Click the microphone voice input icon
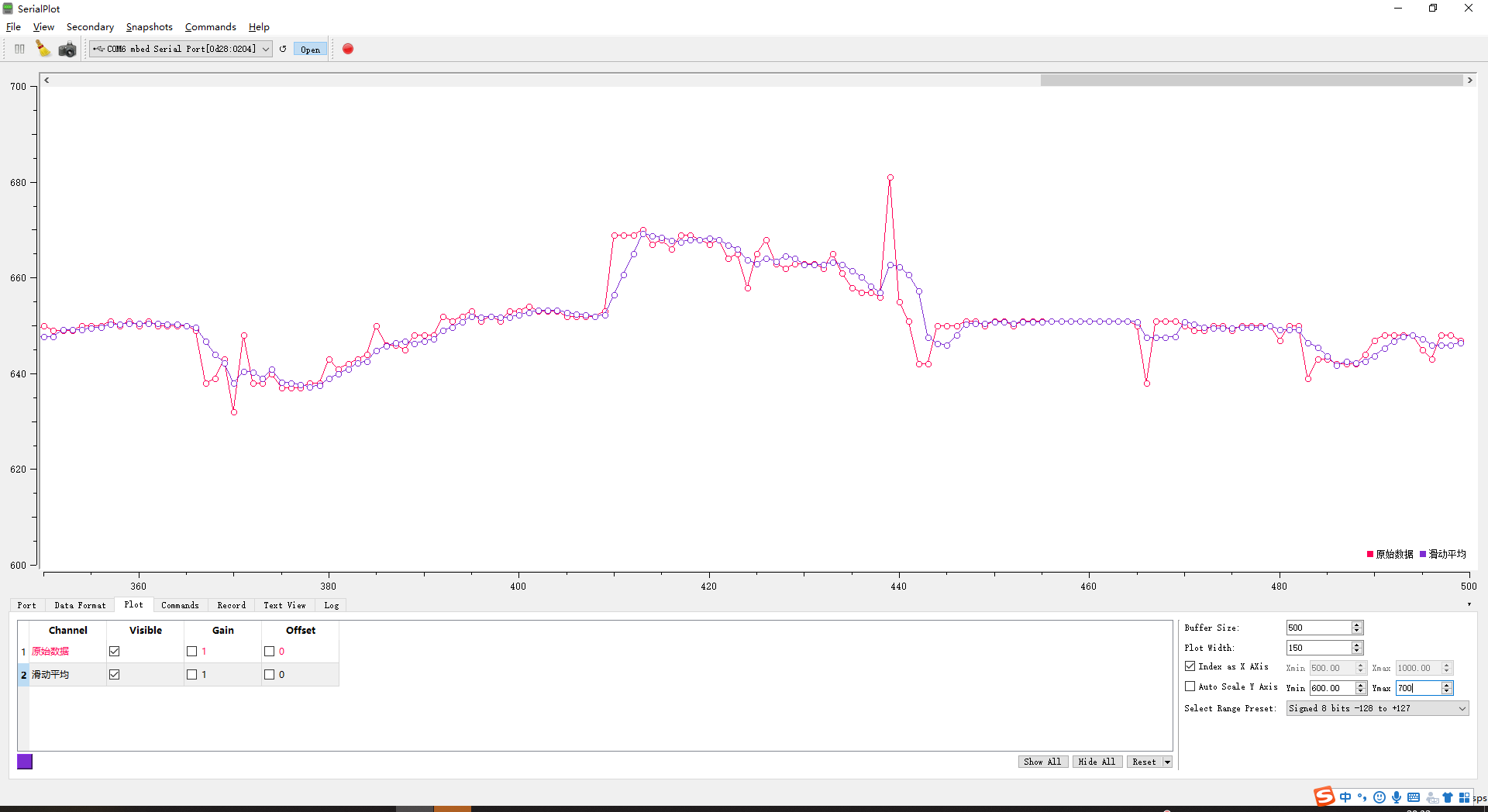The image size is (1488, 812). point(1397,797)
